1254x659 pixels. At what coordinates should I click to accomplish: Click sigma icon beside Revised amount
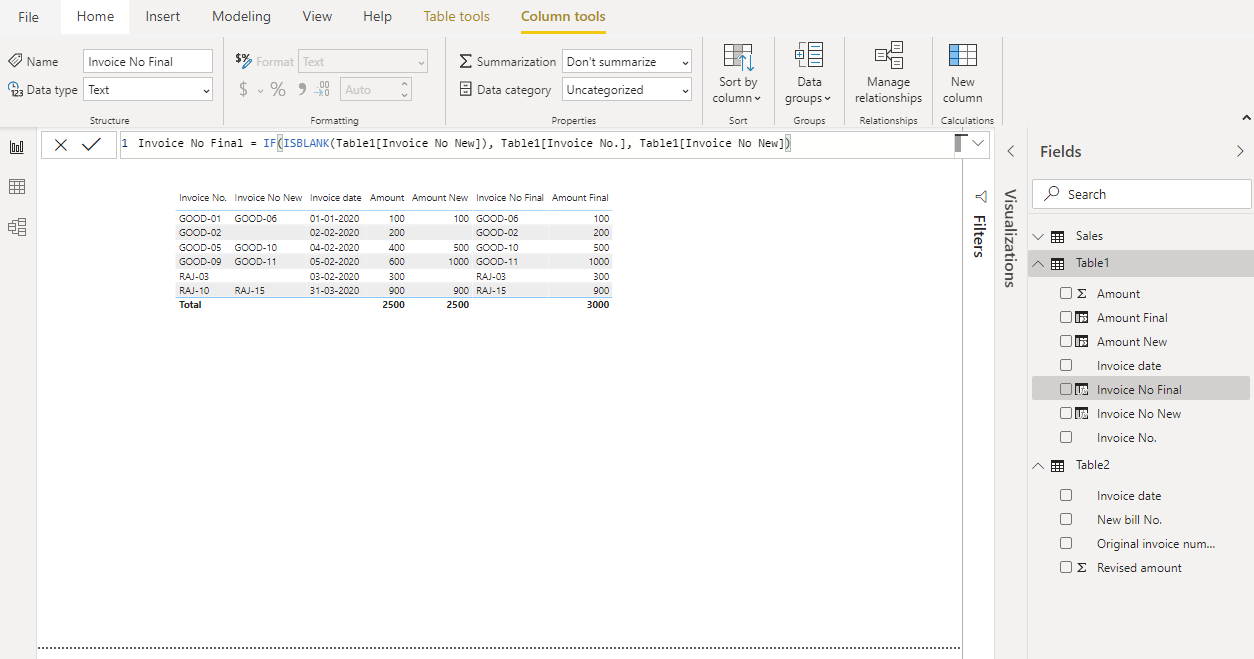tap(1081, 568)
